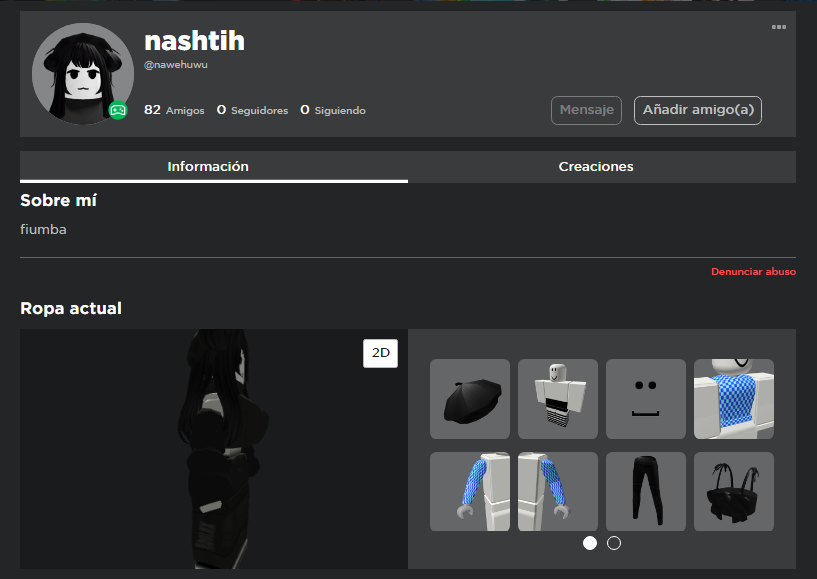
Task: Open the black backpack accessory item
Action: pyautogui.click(x=734, y=491)
